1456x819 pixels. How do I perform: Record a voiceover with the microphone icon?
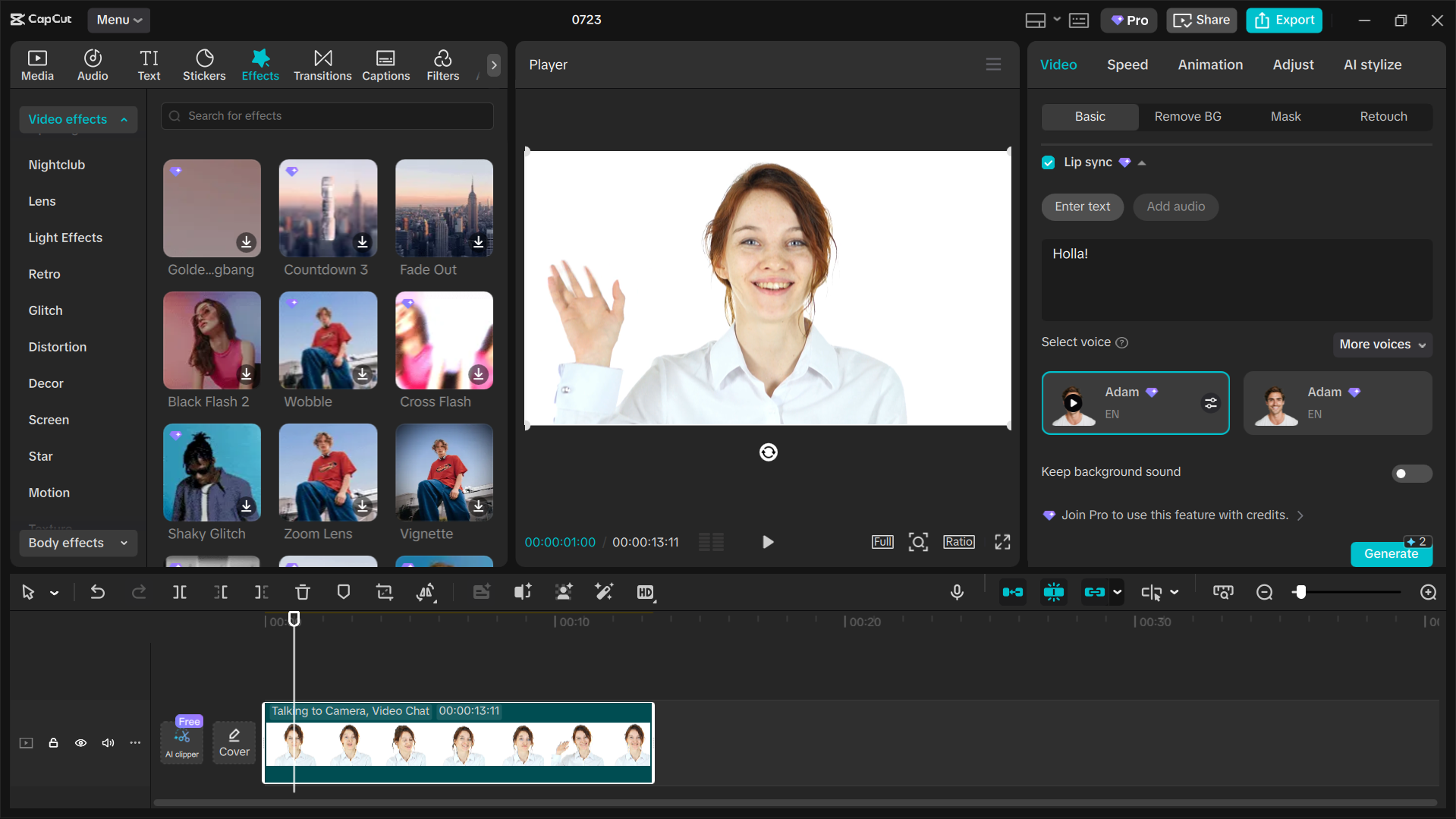(x=957, y=592)
